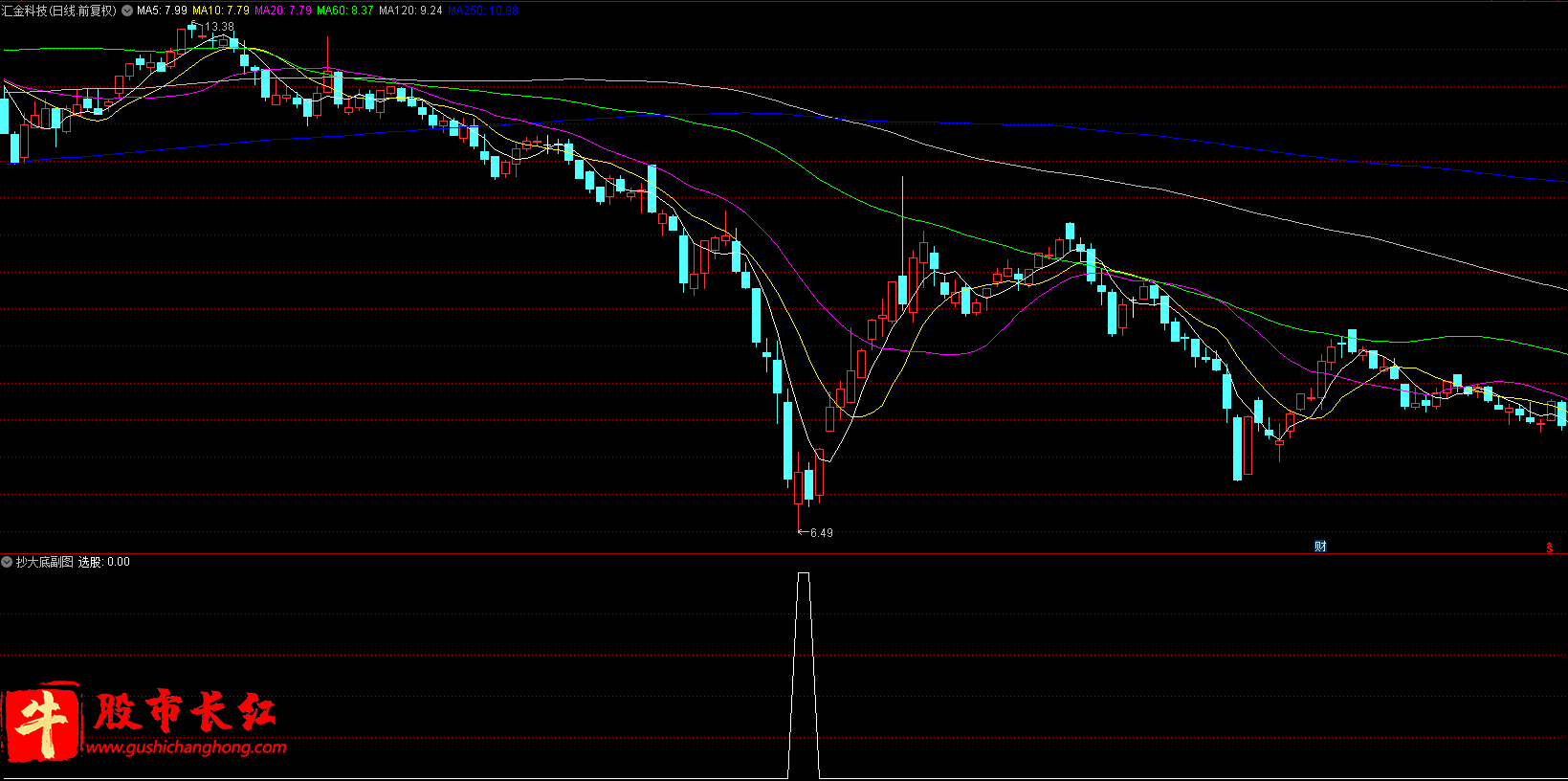This screenshot has width=1568, height=781.
Task: Select the 汇金科技(日线,前复权) chart title
Action: tap(59, 11)
